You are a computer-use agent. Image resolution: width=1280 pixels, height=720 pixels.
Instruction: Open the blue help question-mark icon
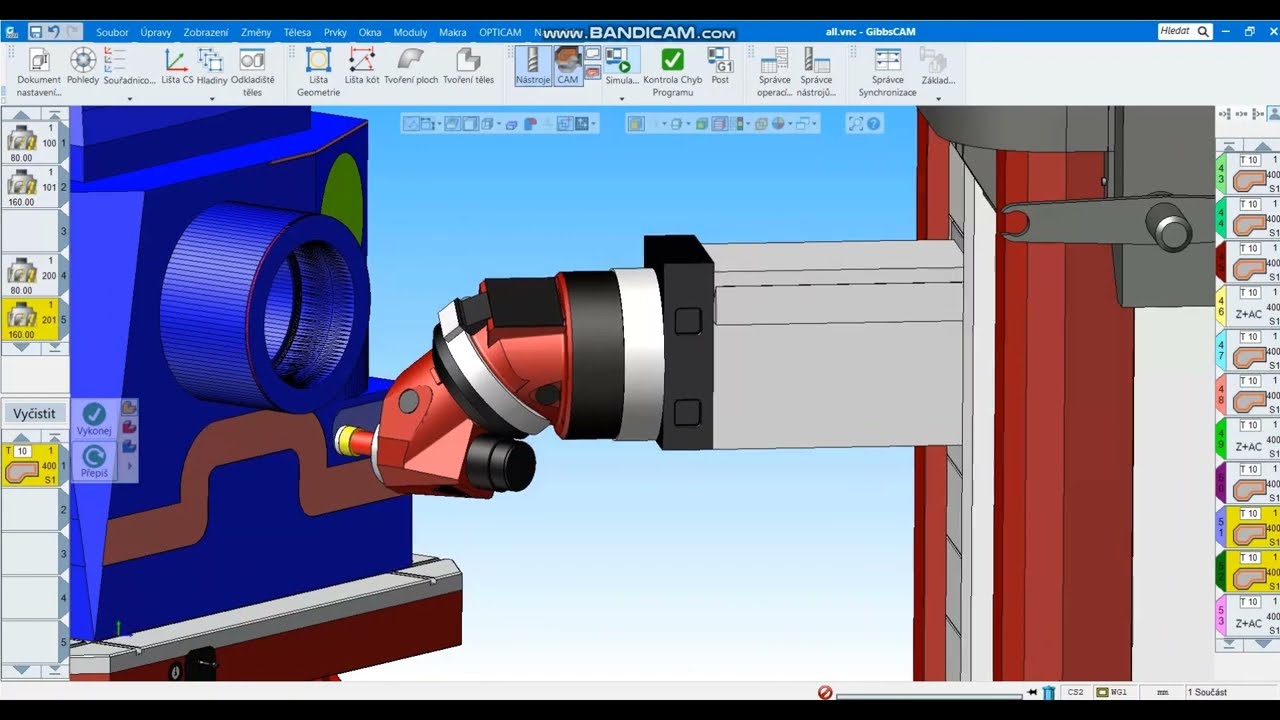pos(873,124)
